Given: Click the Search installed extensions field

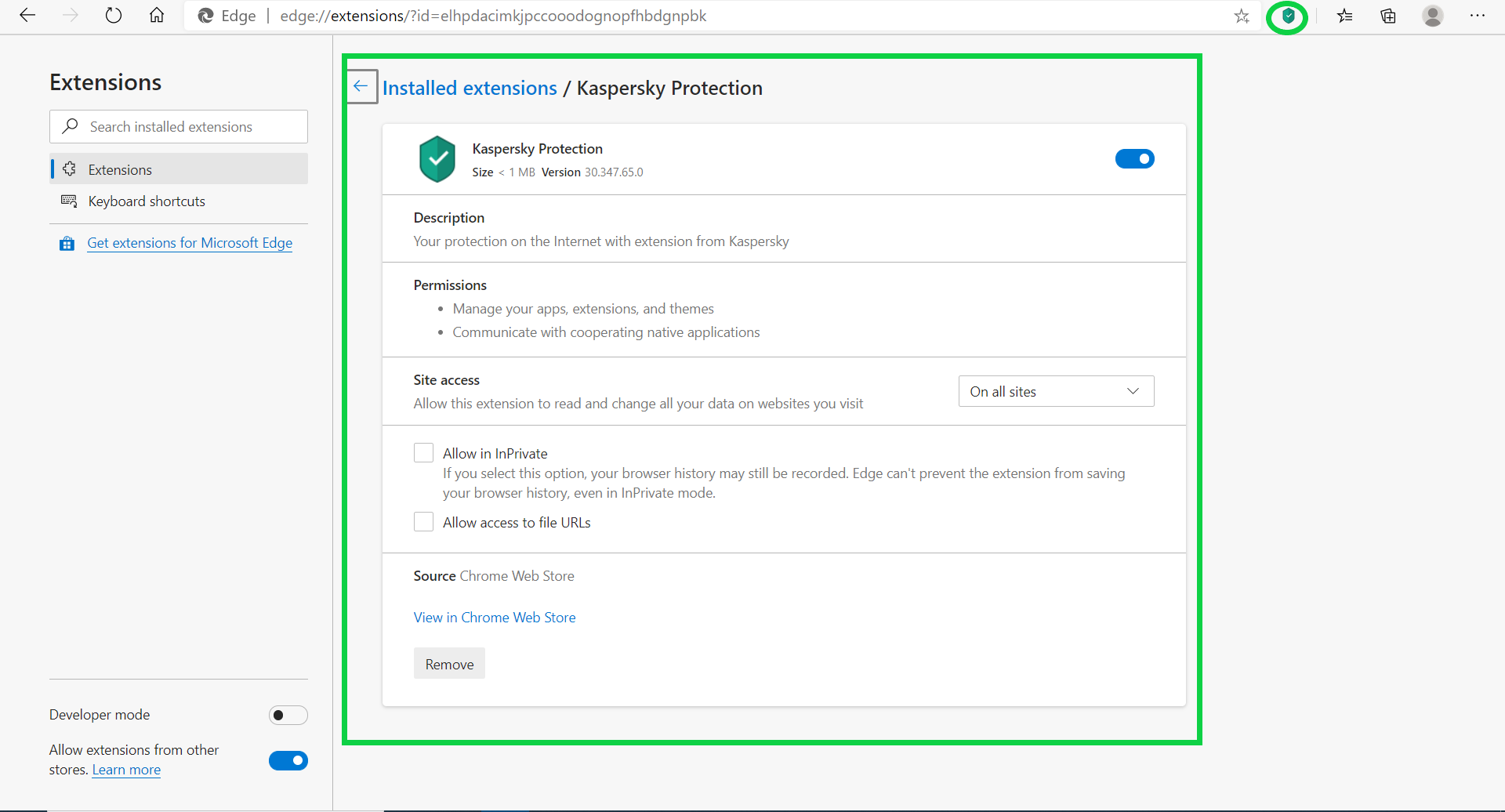Looking at the screenshot, I should (179, 127).
